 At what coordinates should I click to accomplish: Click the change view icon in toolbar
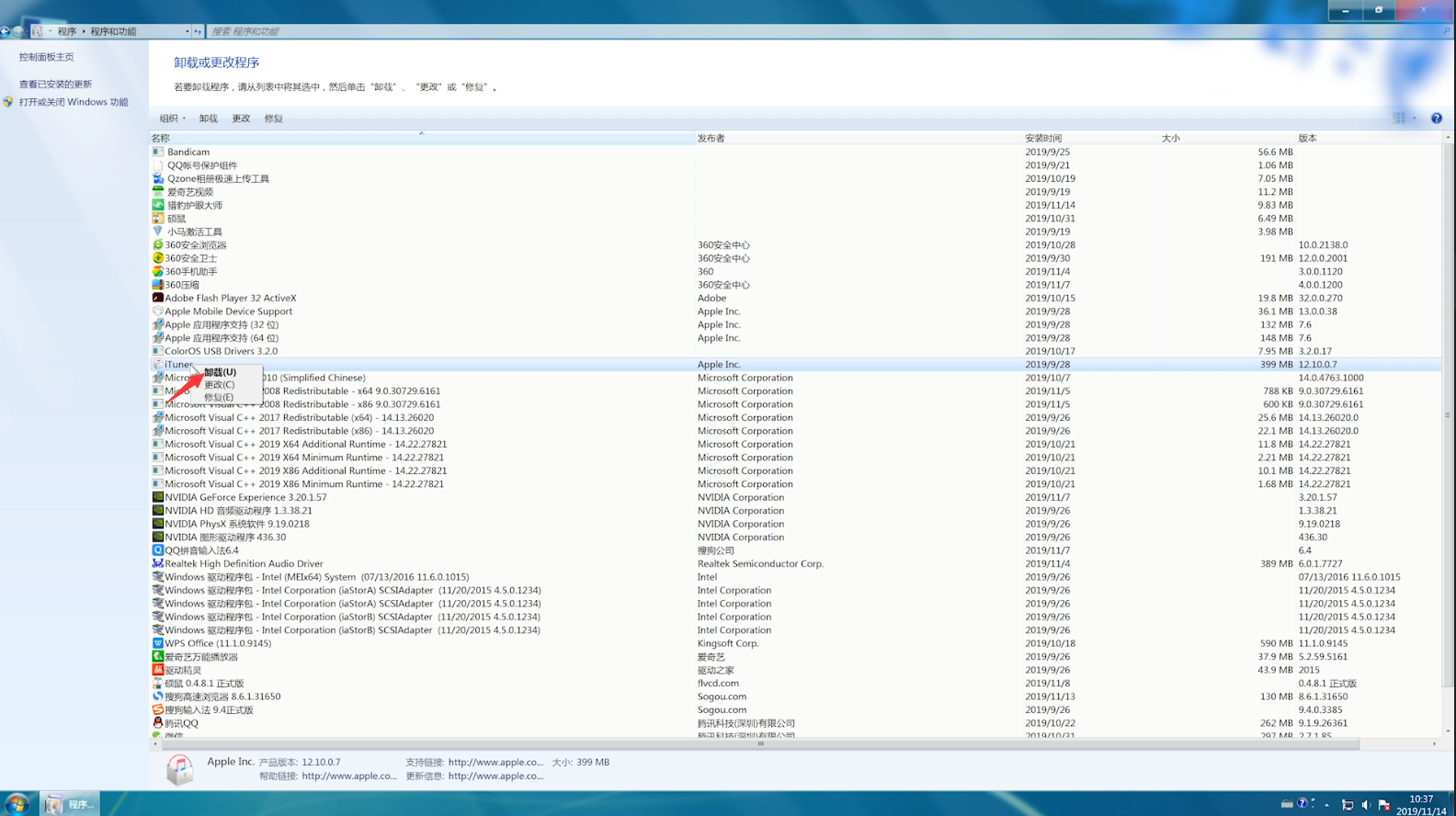[1400, 118]
